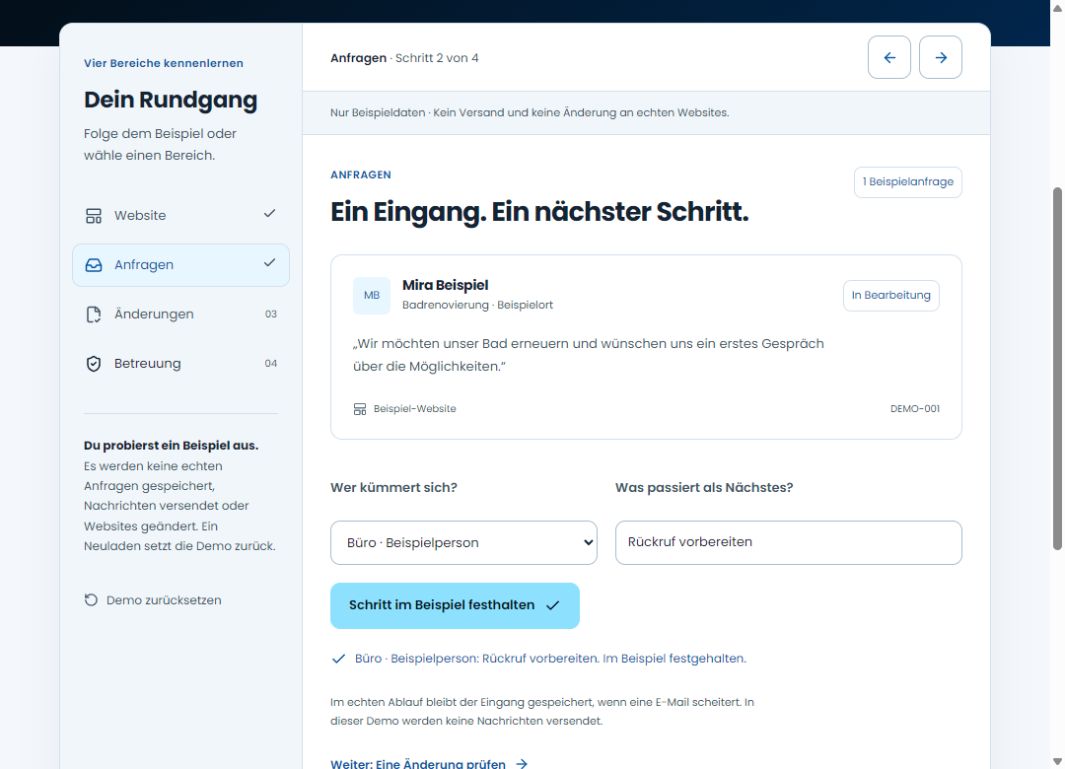This screenshot has height=769, width=1065.
Task: Reset the demo via Demo zurücksetzen
Action: 153,600
